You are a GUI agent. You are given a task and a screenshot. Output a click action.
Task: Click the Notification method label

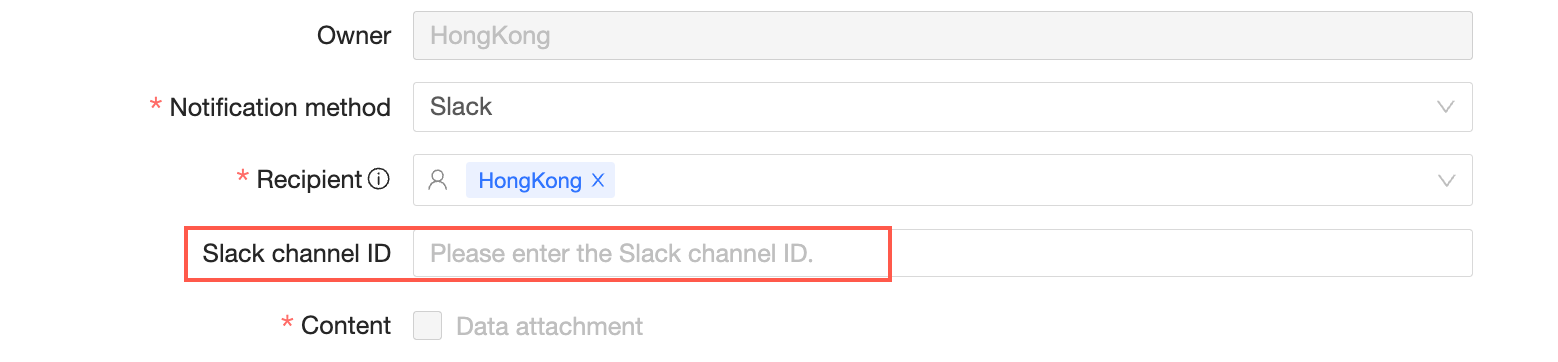point(280,107)
